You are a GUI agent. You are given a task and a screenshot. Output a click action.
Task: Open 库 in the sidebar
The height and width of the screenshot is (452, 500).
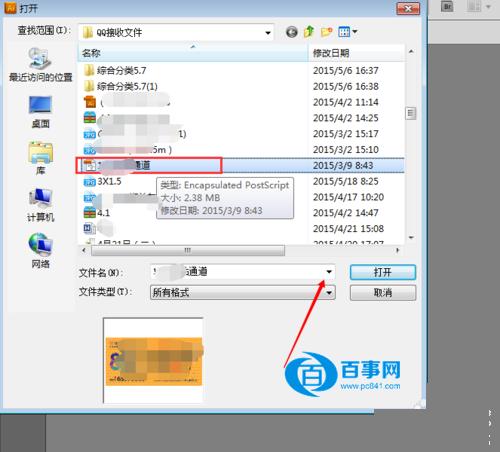click(40, 159)
